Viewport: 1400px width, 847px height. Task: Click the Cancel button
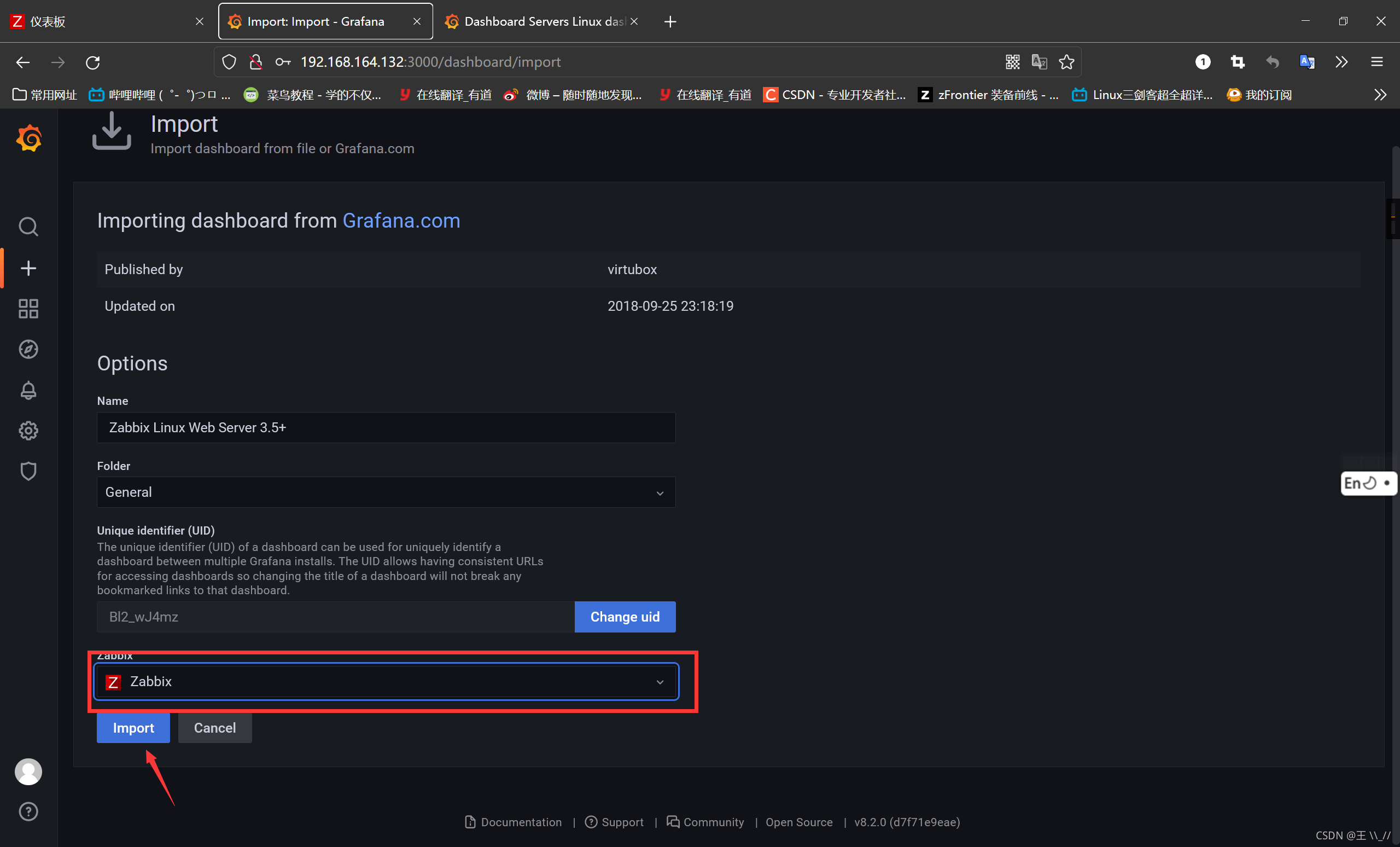pos(215,728)
